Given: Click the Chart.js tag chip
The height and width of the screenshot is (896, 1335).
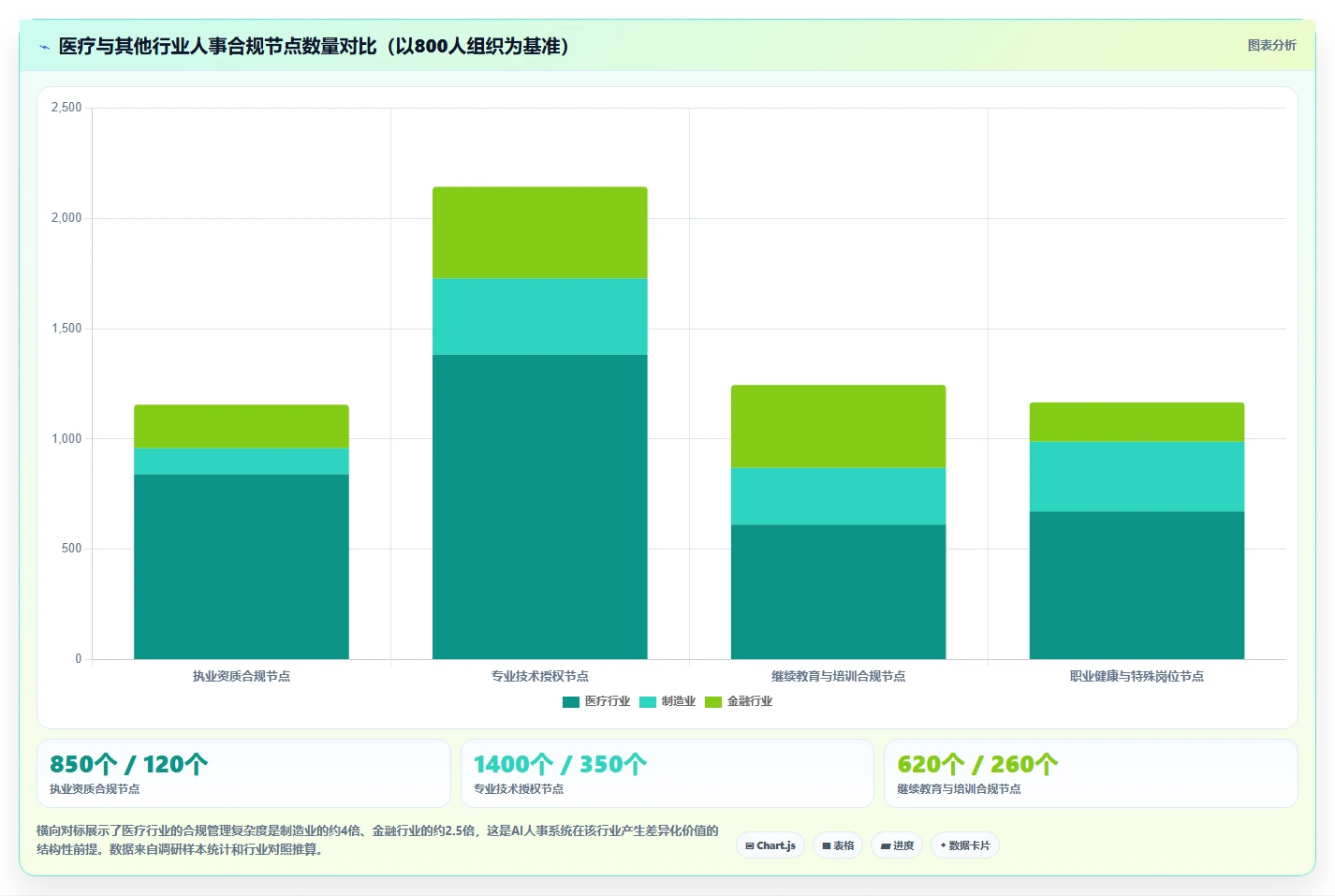Looking at the screenshot, I should click(x=770, y=845).
